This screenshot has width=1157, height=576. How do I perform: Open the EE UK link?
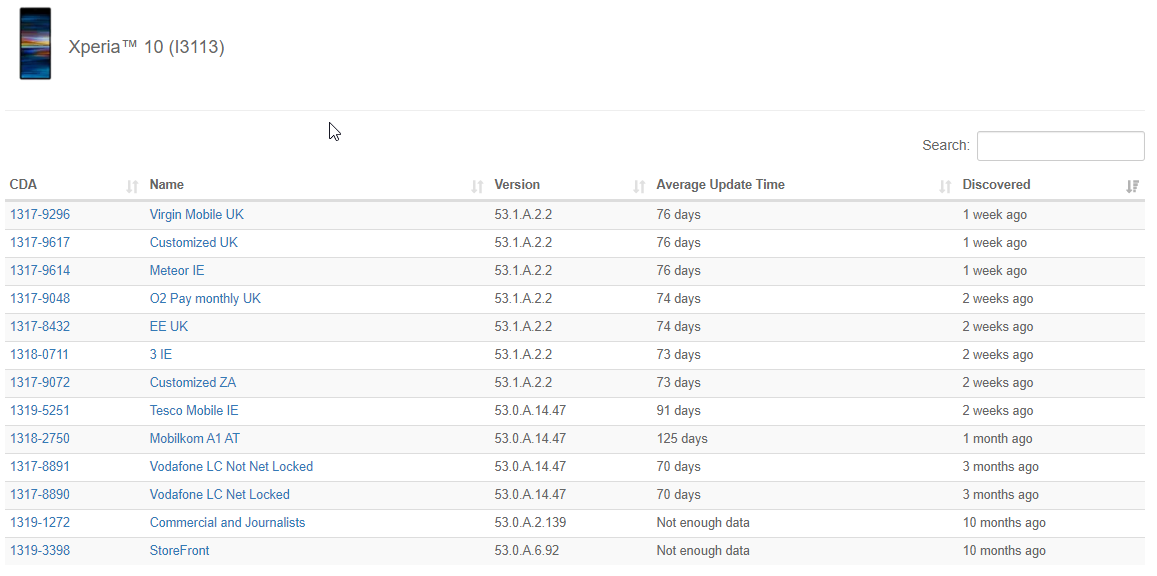[x=169, y=327]
